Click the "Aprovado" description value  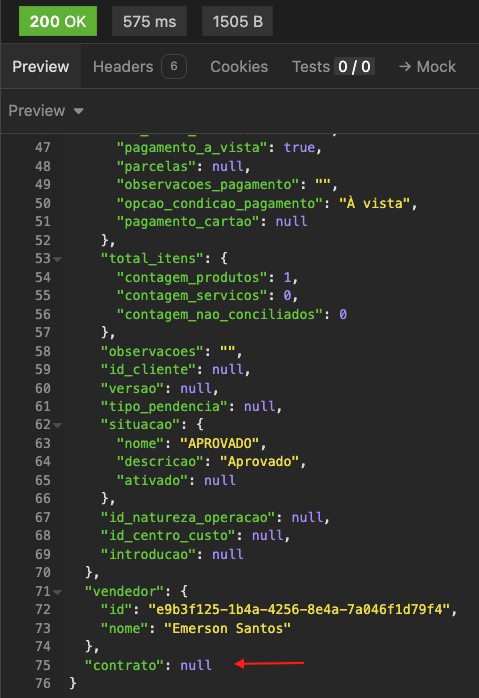coord(260,462)
